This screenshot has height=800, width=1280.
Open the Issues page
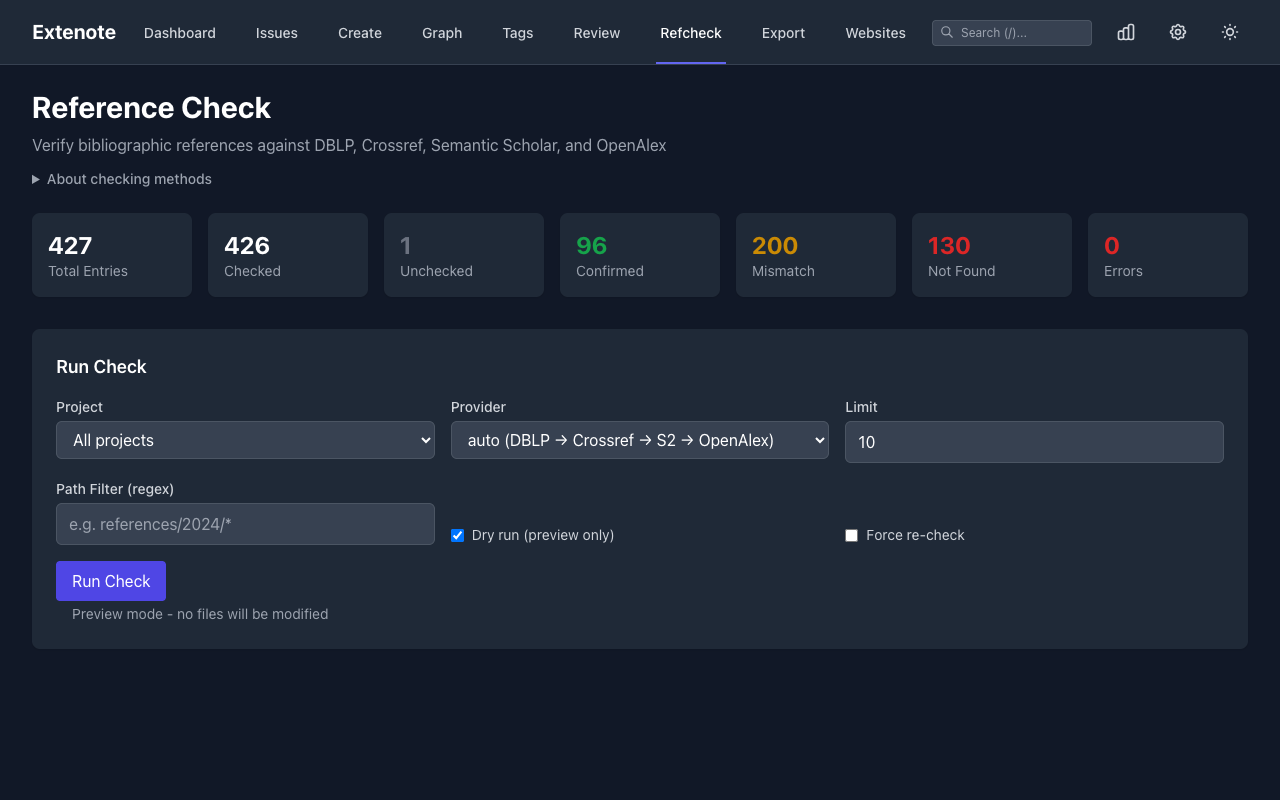pyautogui.click(x=277, y=33)
